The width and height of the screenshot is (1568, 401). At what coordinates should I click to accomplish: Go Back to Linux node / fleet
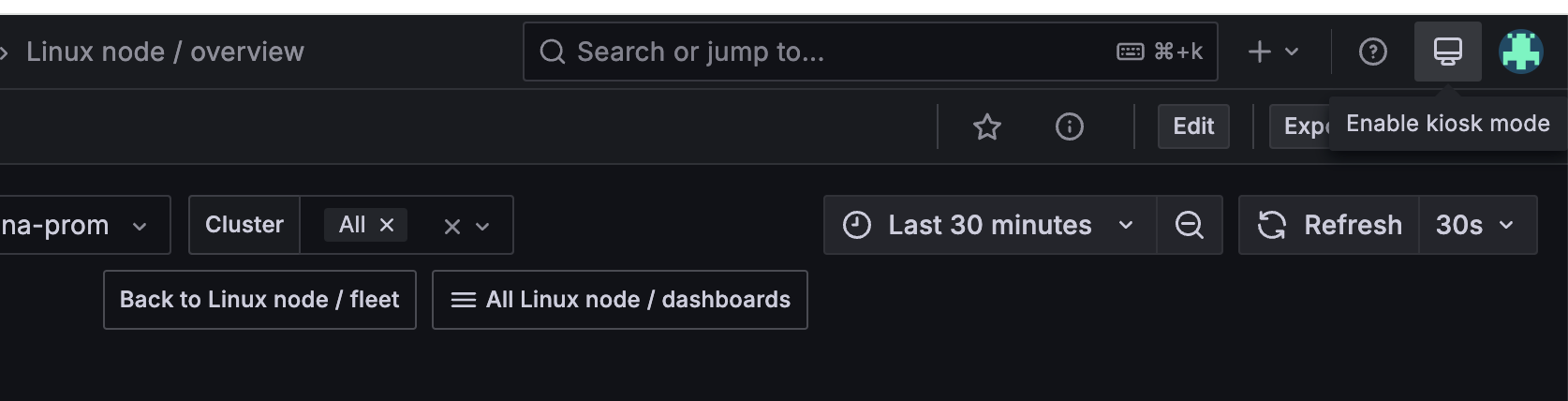(x=259, y=300)
